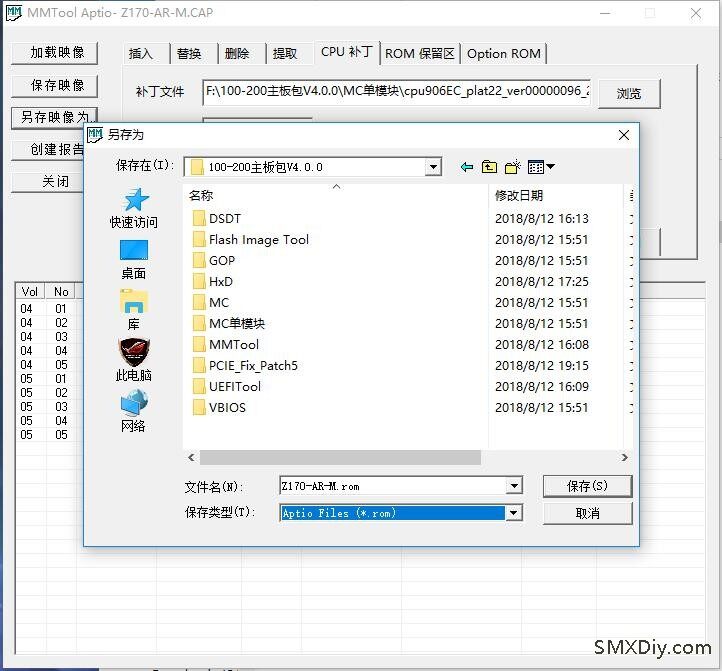Click the scroll right arrow in file list
Viewport: 722px width, 671px height.
[x=624, y=457]
